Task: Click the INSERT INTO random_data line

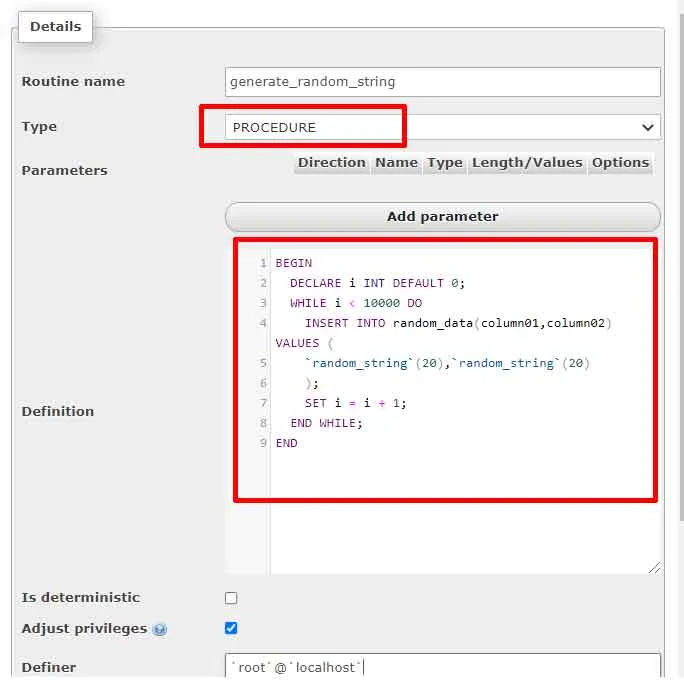Action: coord(458,323)
